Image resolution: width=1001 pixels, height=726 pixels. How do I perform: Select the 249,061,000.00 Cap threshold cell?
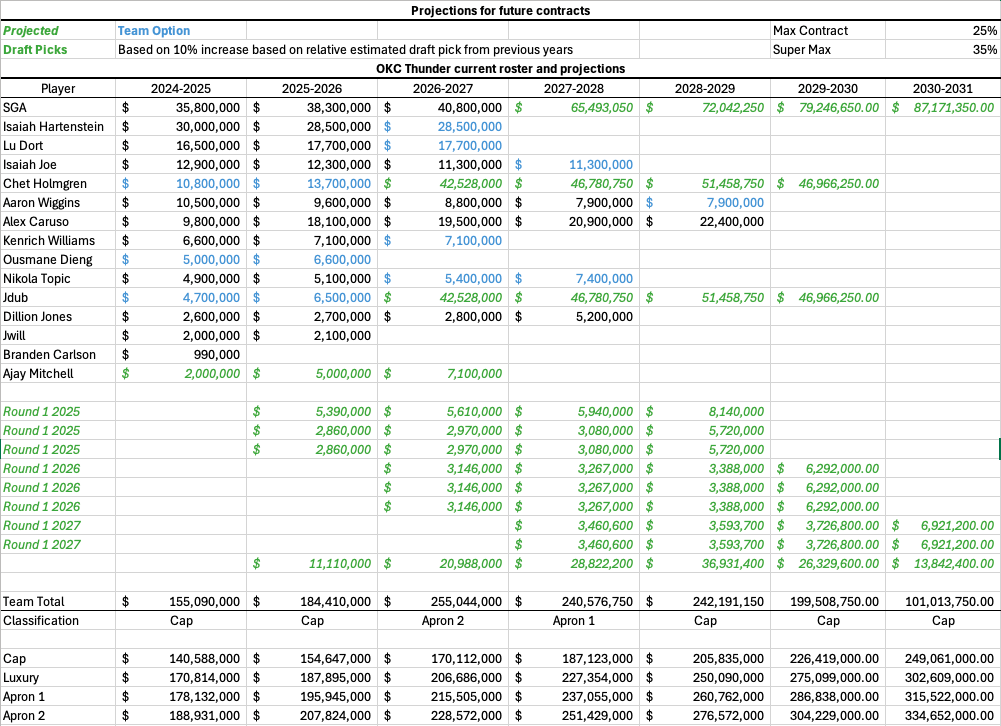click(x=942, y=659)
